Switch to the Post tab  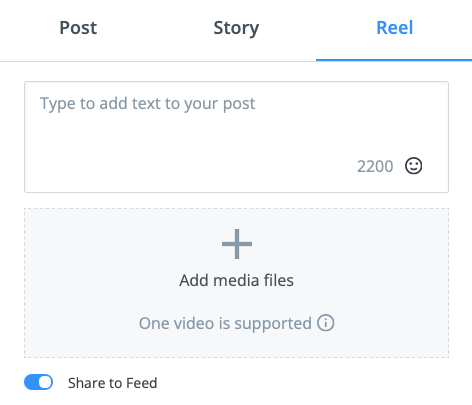[78, 28]
